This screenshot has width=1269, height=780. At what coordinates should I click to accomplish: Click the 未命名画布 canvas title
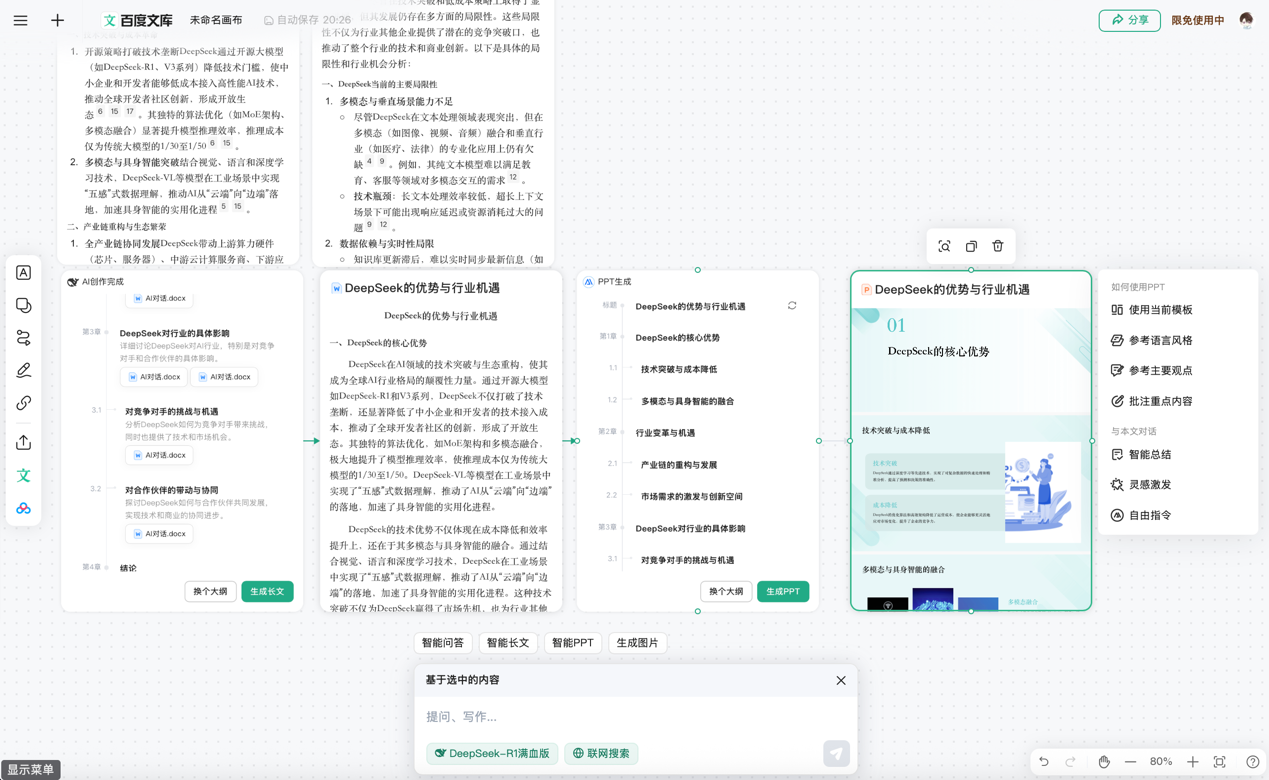(x=216, y=20)
